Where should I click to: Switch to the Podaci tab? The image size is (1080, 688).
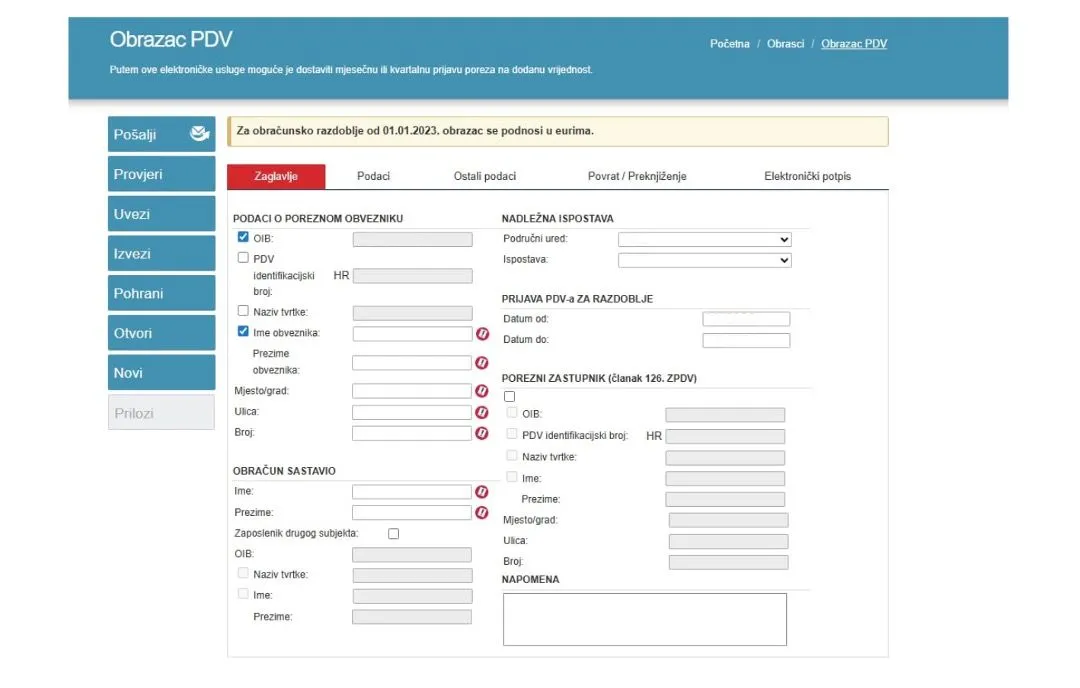coord(373,176)
